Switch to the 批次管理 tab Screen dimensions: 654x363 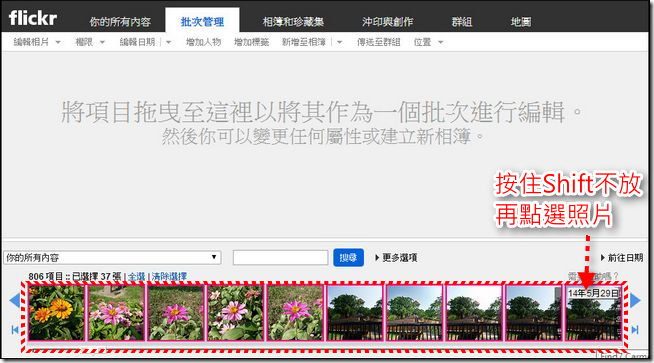pos(202,22)
